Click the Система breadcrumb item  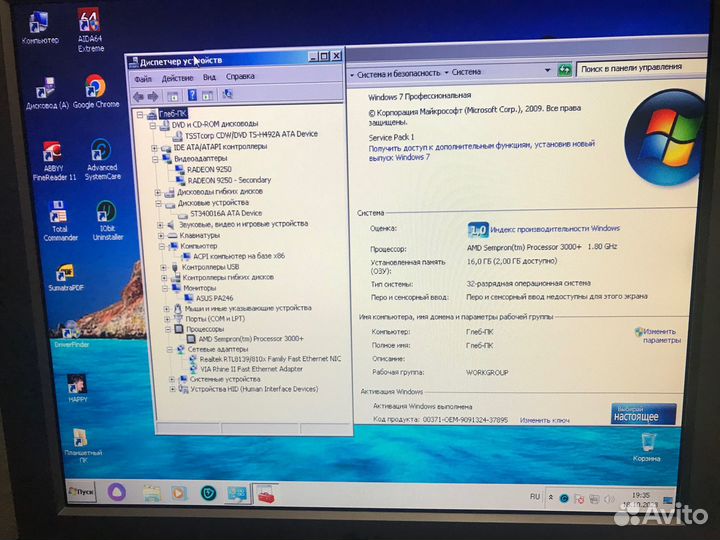point(466,72)
